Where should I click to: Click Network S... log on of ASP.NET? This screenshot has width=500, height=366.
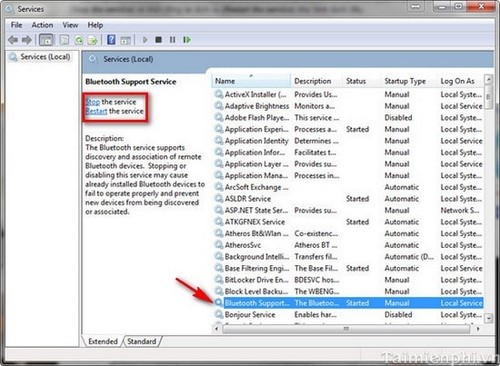[x=460, y=210]
